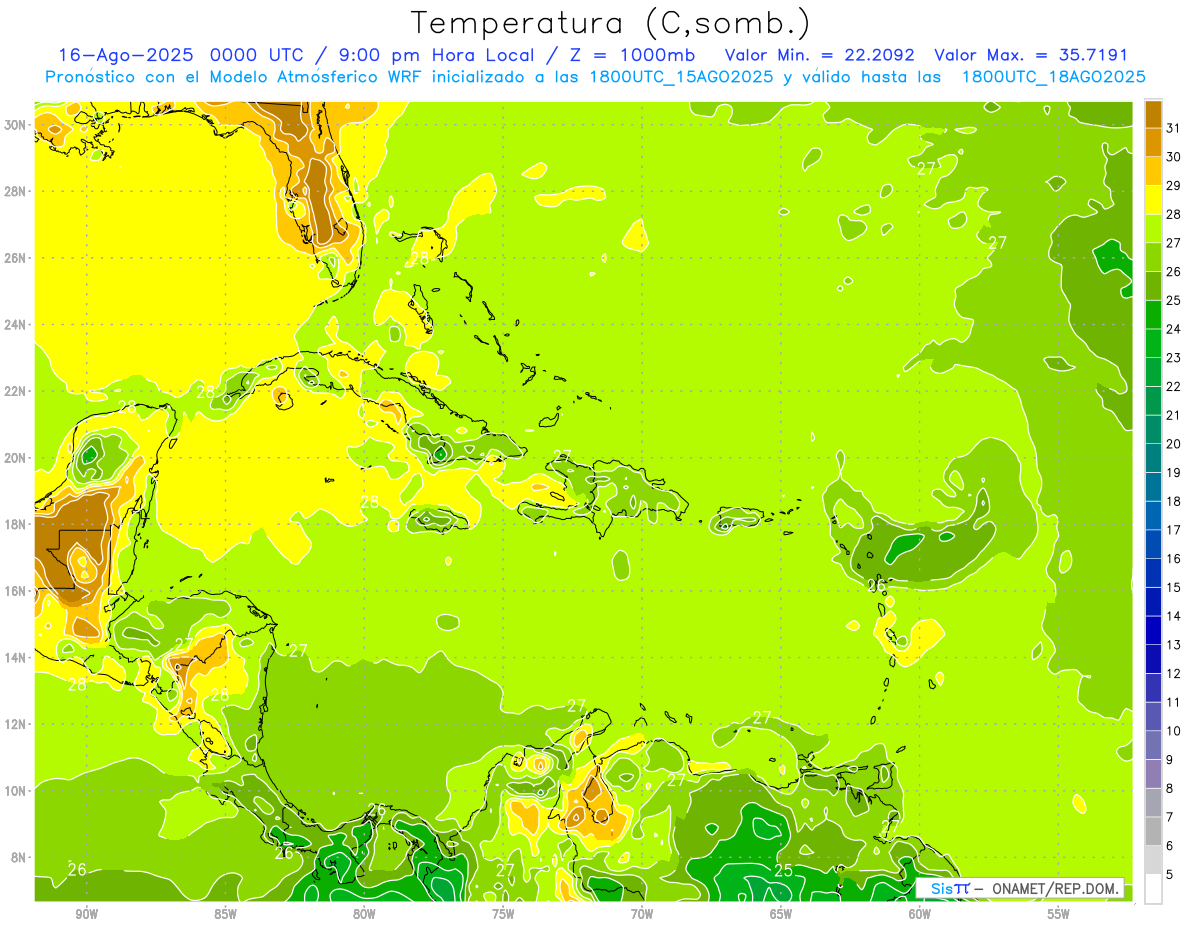Click the legend value 5
The width and height of the screenshot is (1200, 927).
[1171, 874]
